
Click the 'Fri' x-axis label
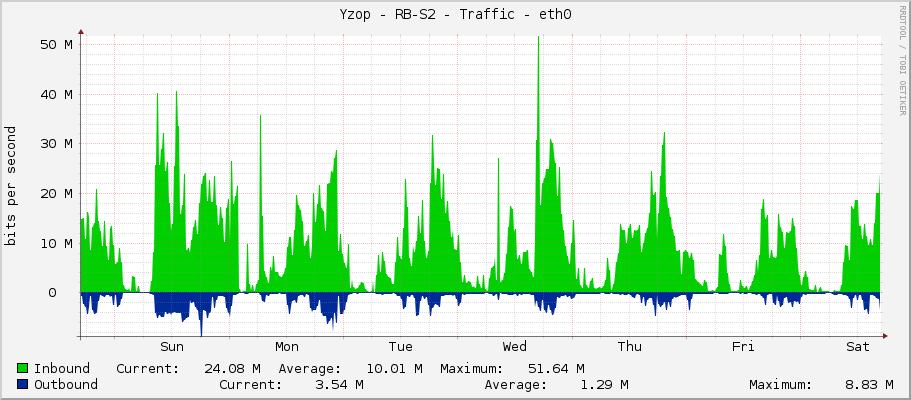coord(743,347)
